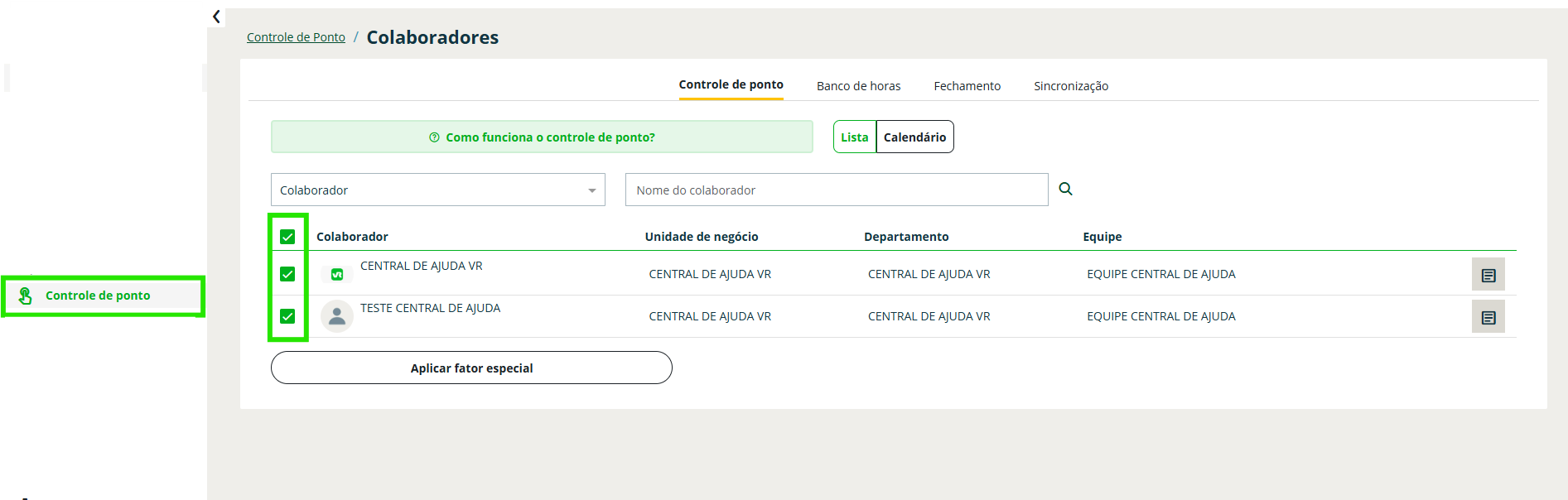Image resolution: width=1568 pixels, height=500 pixels.
Task: Click the Nome do colaborador search field
Action: click(x=836, y=190)
